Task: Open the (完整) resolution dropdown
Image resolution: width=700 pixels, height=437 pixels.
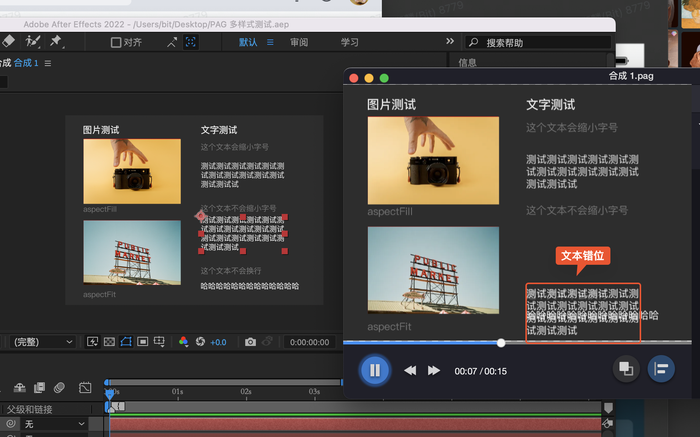Action: pyautogui.click(x=40, y=342)
